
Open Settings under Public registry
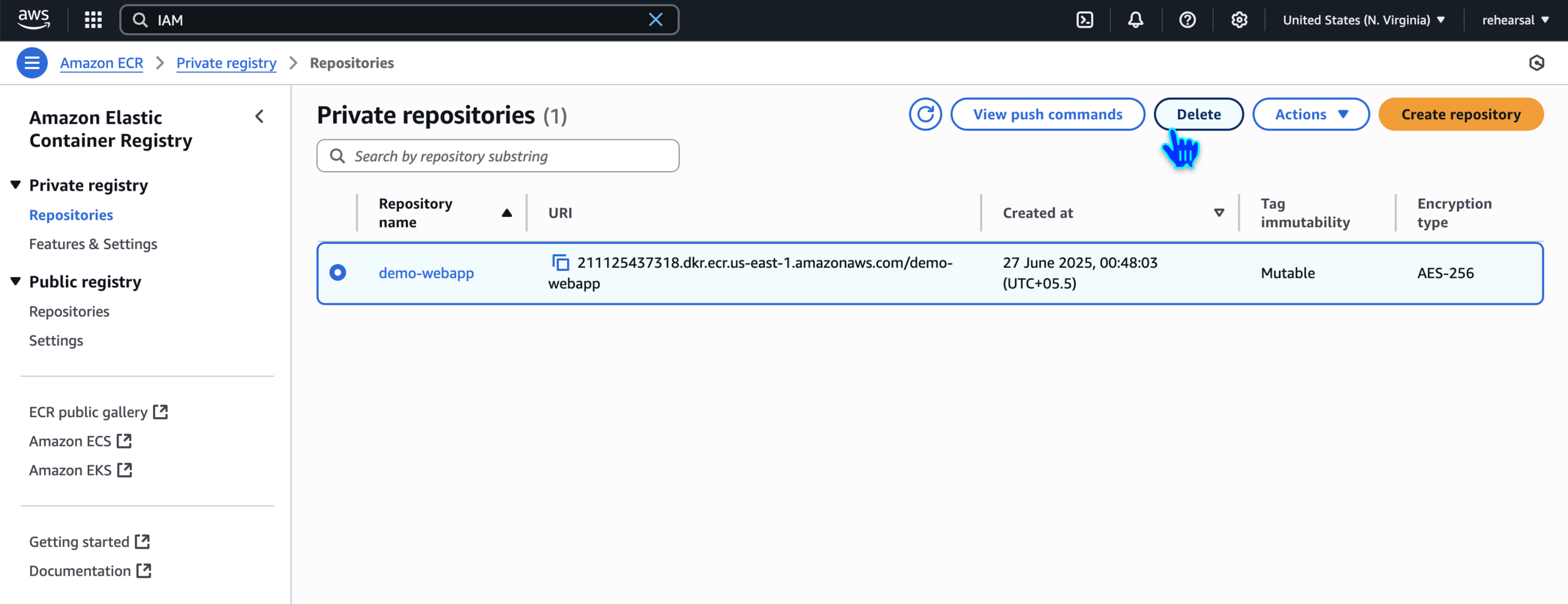point(56,341)
